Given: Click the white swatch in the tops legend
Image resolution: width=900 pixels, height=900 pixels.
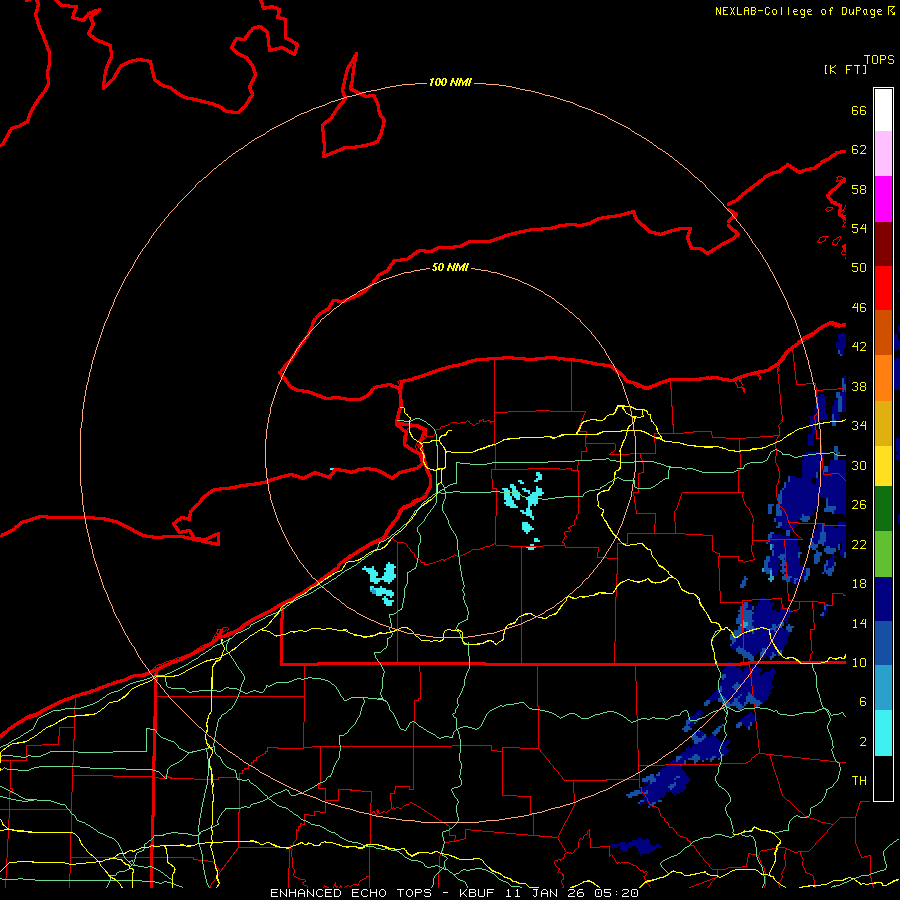Looking at the screenshot, I should pos(883,110).
